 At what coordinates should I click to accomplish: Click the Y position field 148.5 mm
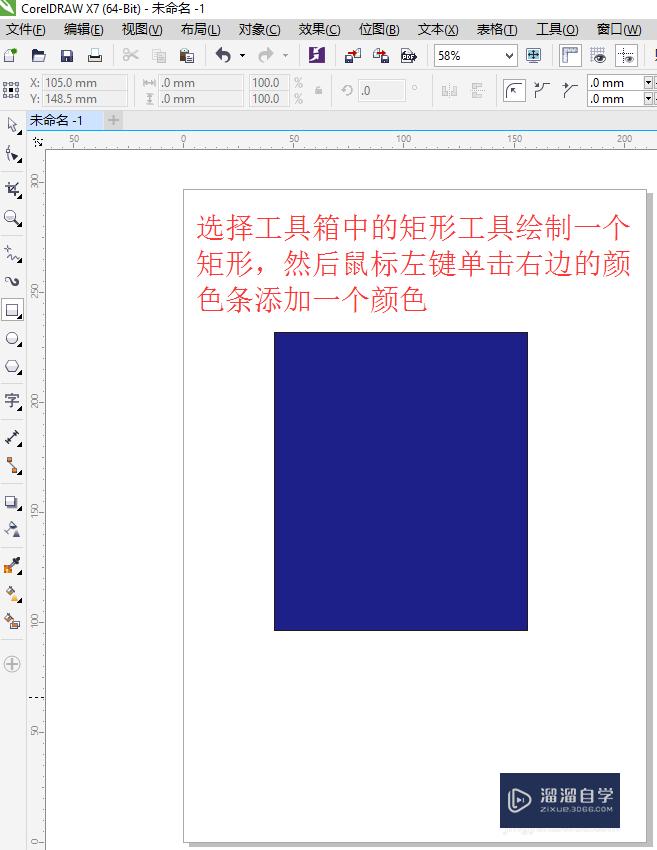click(x=85, y=99)
